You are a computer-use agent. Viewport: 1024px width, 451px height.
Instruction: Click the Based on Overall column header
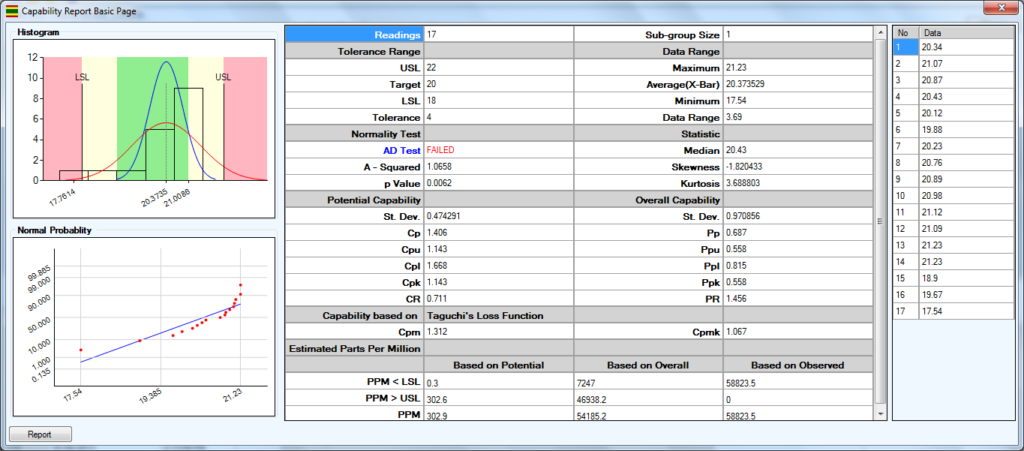click(648, 365)
